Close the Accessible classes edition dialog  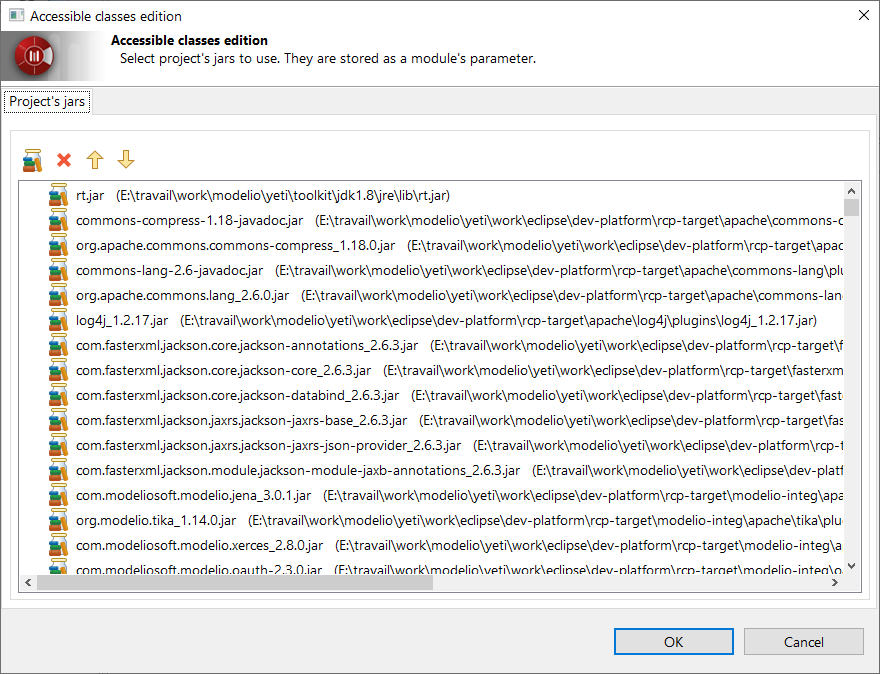pyautogui.click(x=864, y=15)
